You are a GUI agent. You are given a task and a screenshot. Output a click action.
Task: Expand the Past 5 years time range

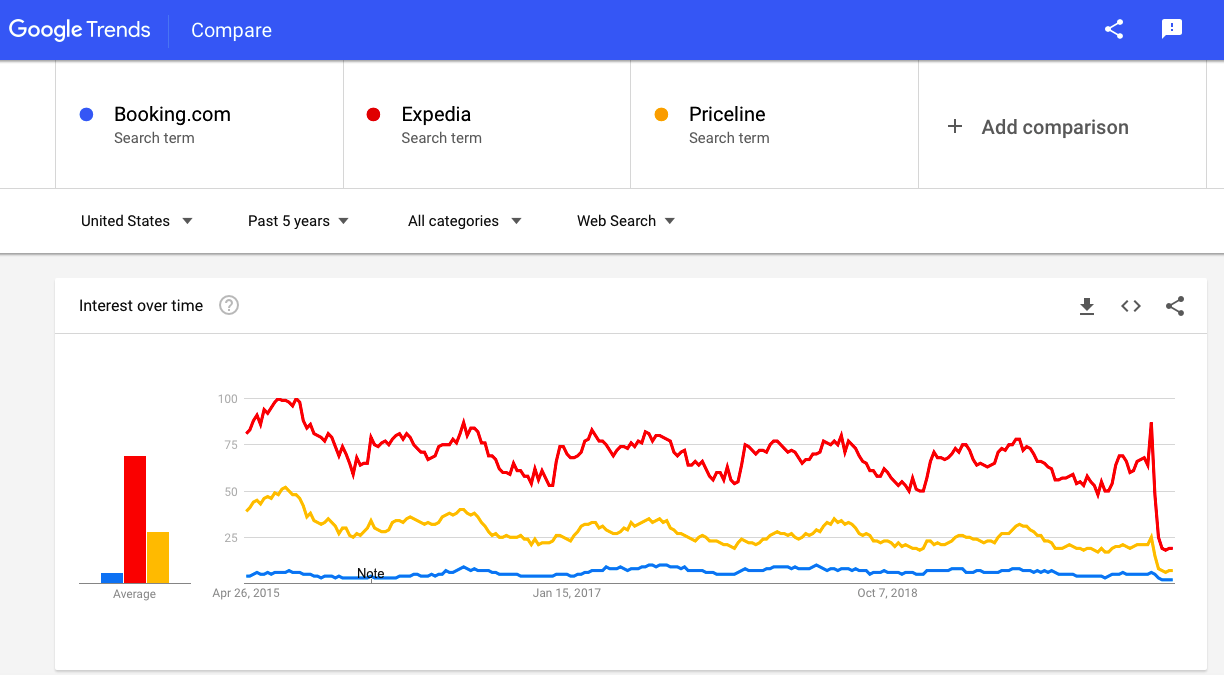point(298,221)
